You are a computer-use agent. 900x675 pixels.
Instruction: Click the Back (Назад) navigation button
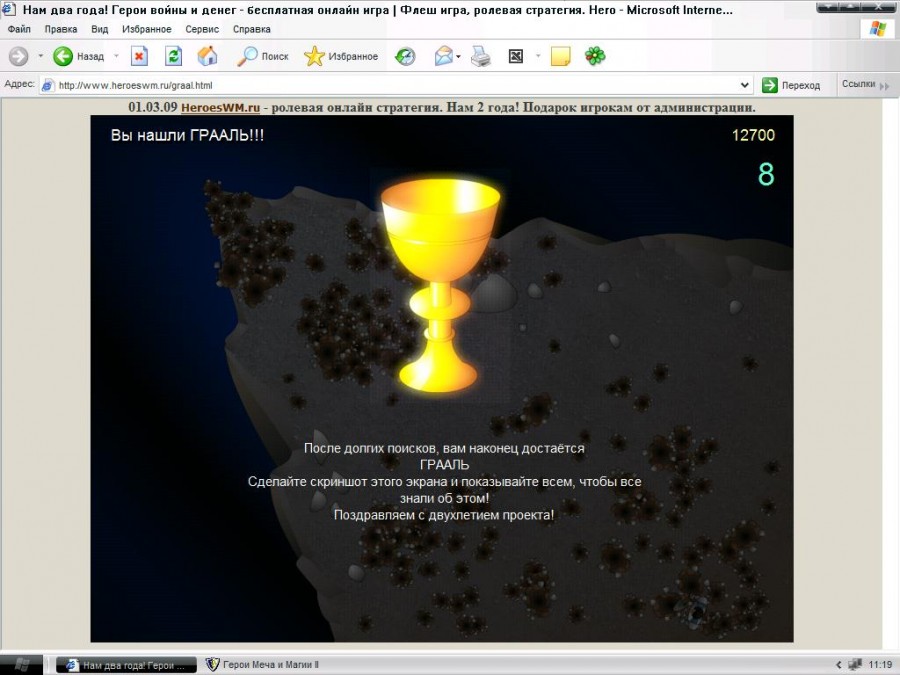click(78, 56)
